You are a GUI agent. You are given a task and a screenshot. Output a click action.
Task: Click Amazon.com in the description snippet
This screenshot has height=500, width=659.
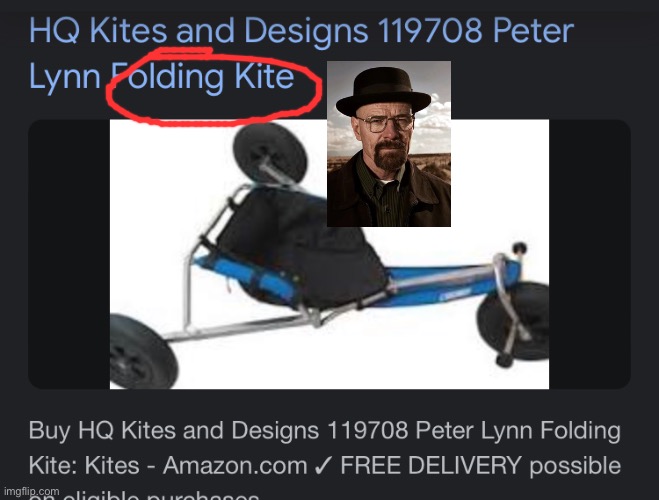(235, 466)
